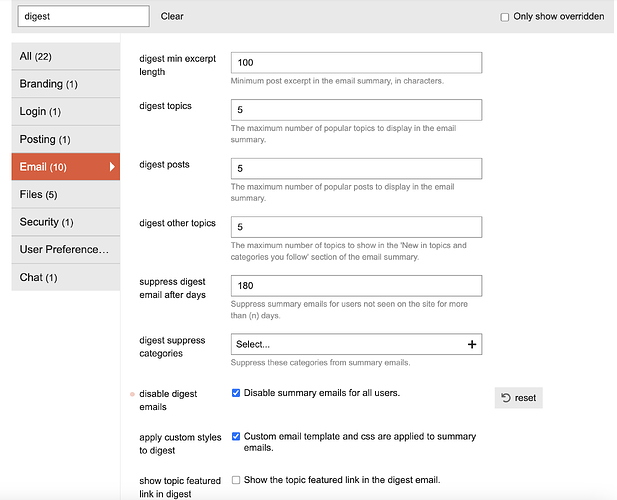The image size is (617, 500).
Task: Open the User Preferences category
Action: (66, 249)
